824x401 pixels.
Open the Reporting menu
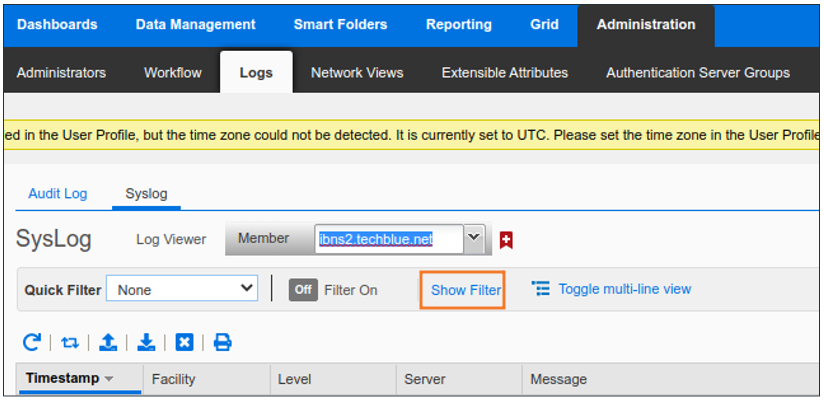click(458, 24)
